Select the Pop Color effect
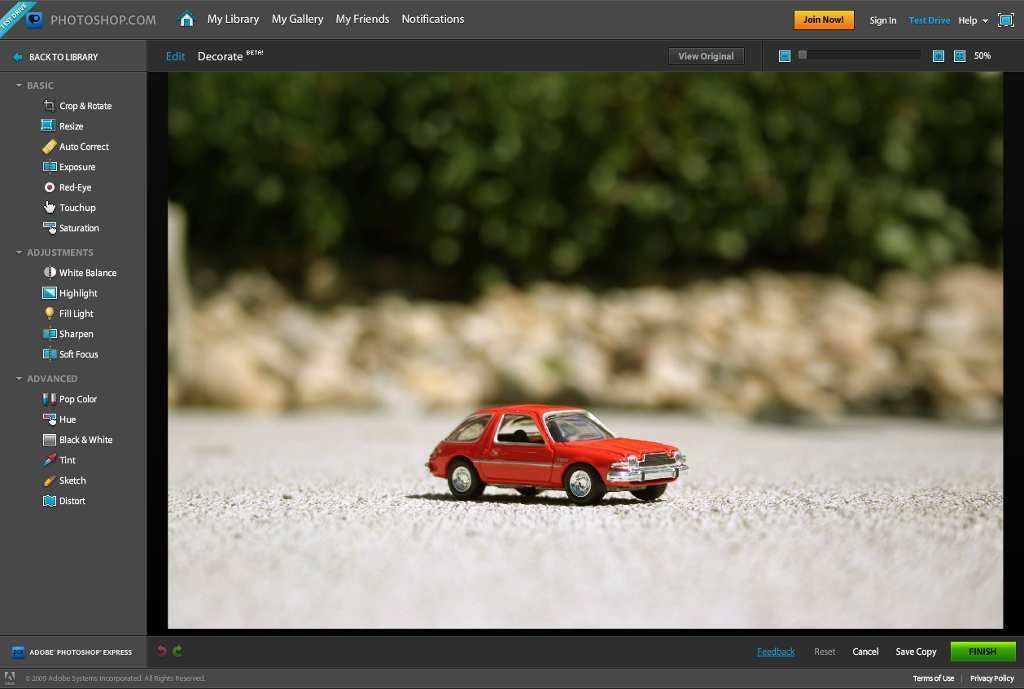This screenshot has height=689, width=1024. (77, 399)
